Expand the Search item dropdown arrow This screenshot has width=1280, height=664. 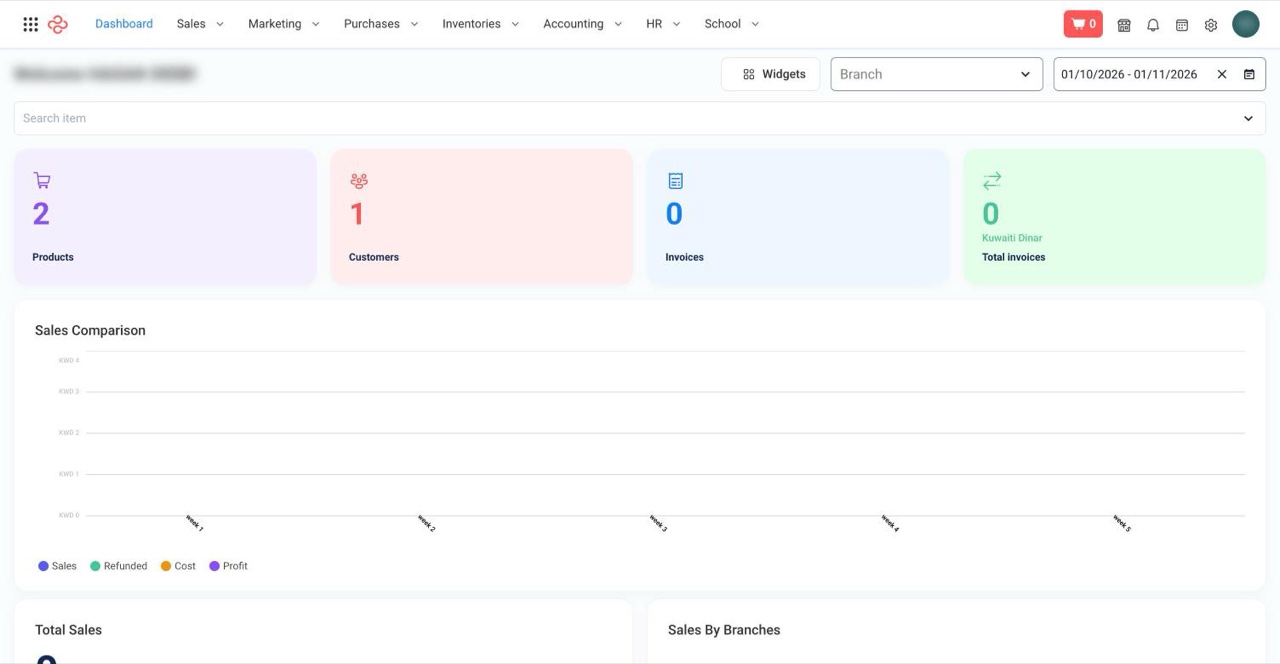point(1248,118)
